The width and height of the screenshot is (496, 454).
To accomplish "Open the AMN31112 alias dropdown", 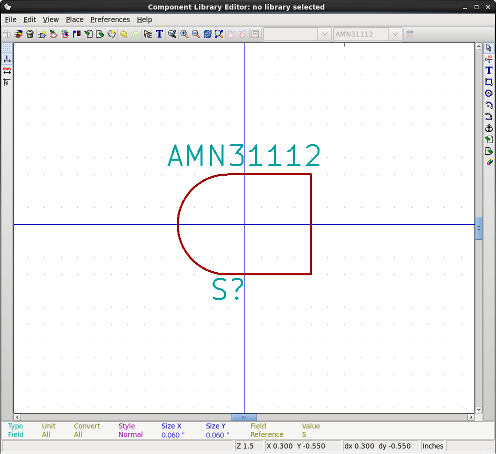I will tap(395, 34).
